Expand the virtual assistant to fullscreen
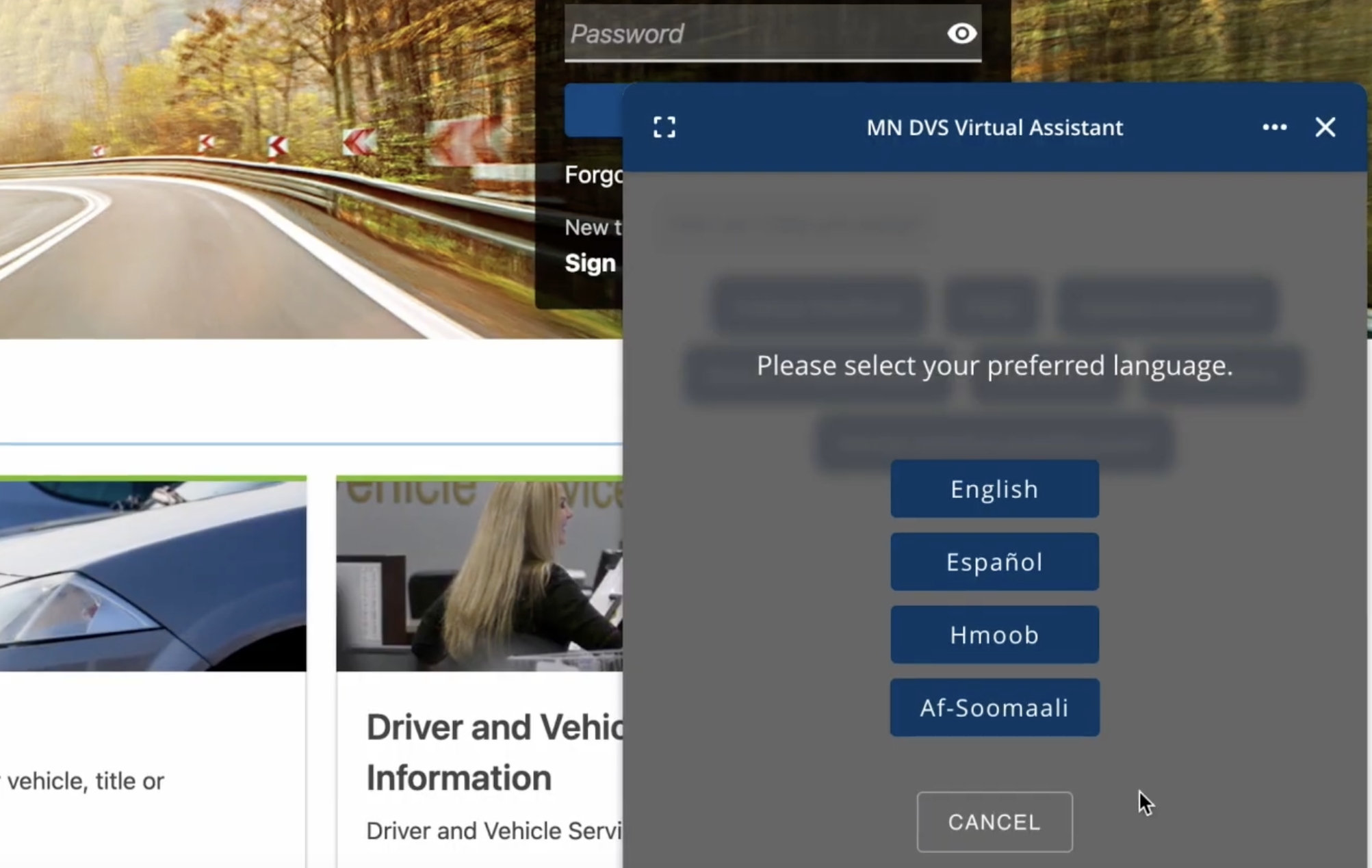Image resolution: width=1372 pixels, height=868 pixels. click(664, 127)
